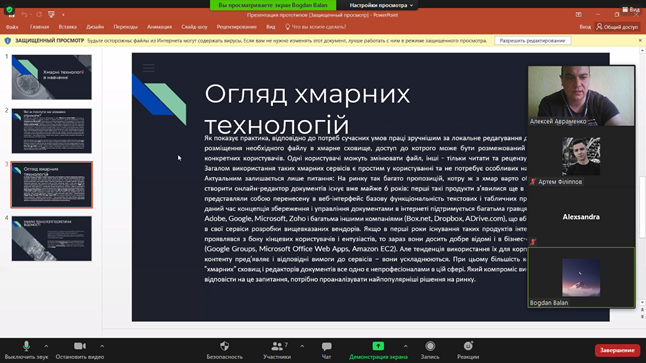The image size is (646, 363).
Task: Open the Дизайн ribbon tab
Action: (95, 27)
